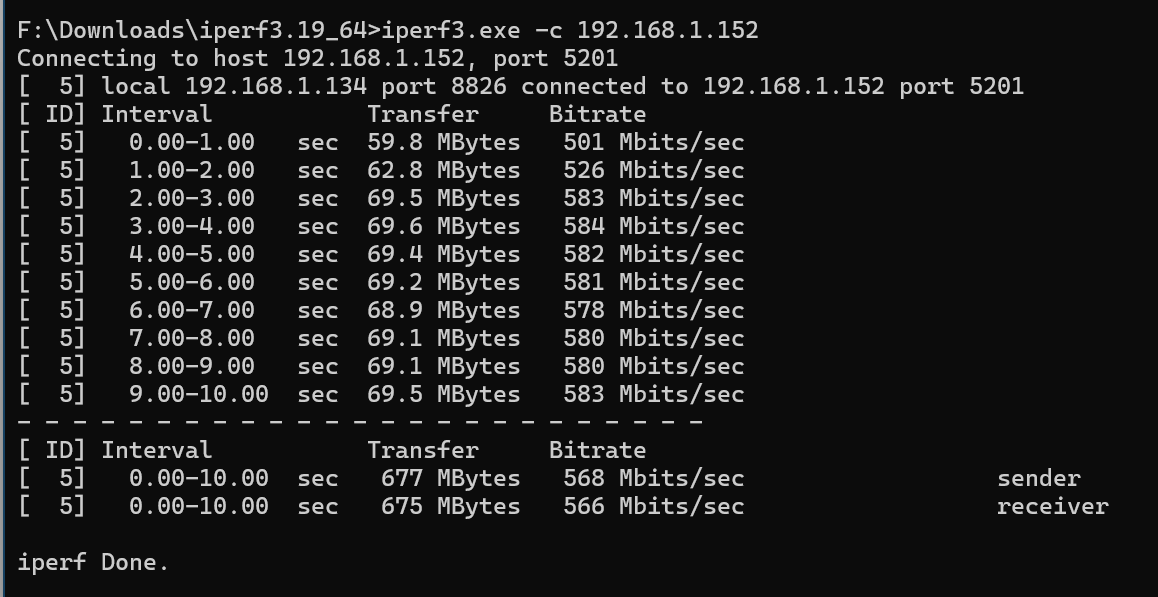Click the 'receiver' label

click(1053, 507)
